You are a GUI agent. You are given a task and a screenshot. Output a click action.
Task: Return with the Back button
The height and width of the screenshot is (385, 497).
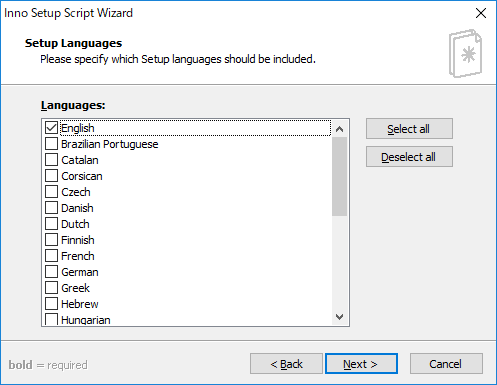(286, 364)
